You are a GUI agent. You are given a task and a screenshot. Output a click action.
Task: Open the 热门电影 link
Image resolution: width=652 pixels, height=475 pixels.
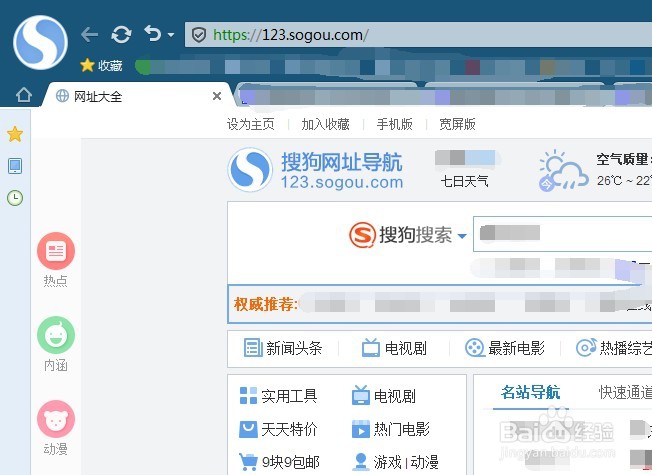click(x=402, y=429)
